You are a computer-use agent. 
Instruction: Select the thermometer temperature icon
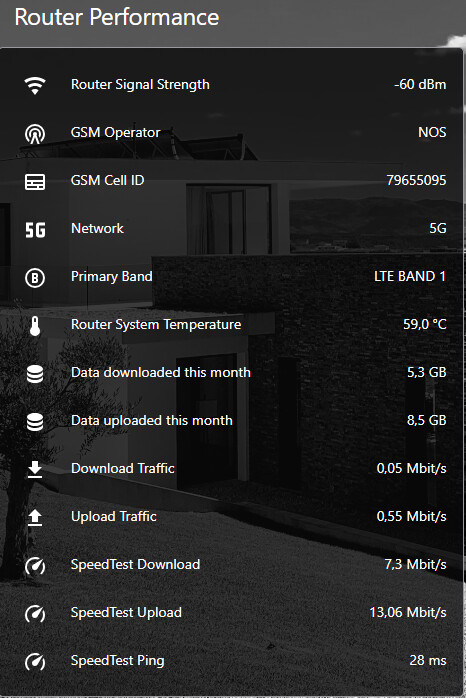[35, 326]
